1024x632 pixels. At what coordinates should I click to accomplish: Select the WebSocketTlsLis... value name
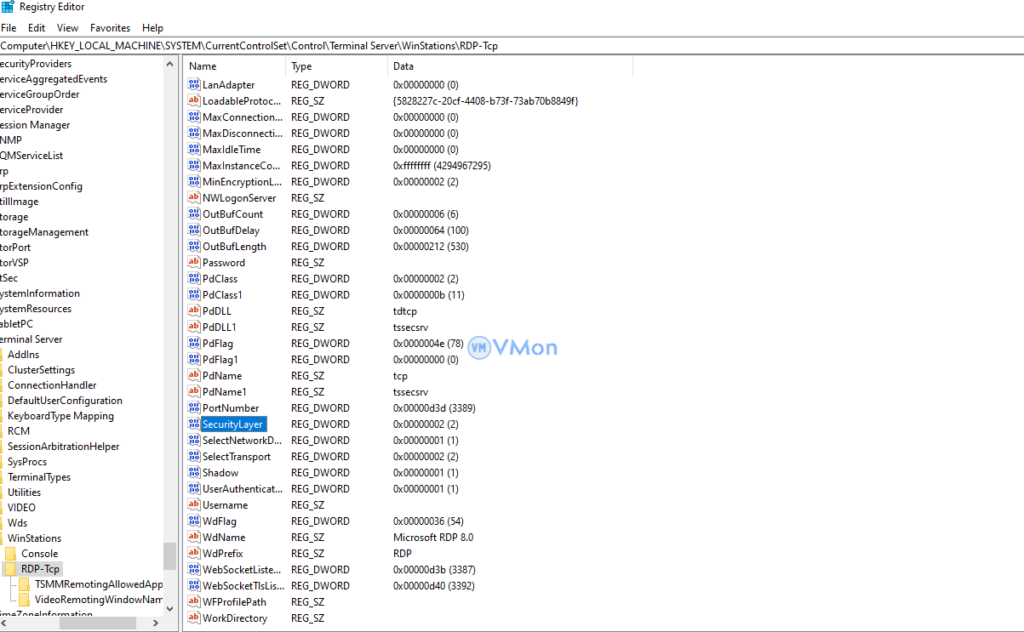coord(244,586)
